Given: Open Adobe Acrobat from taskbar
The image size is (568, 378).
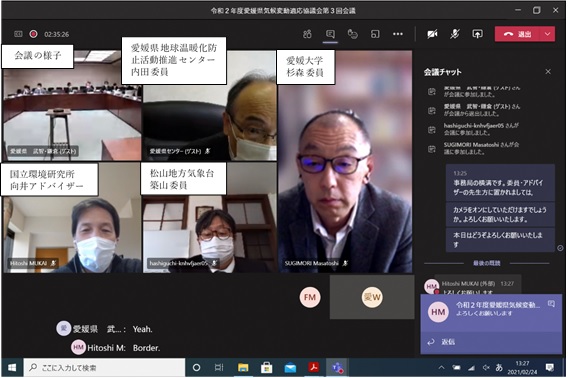Looking at the screenshot, I should coord(314,368).
